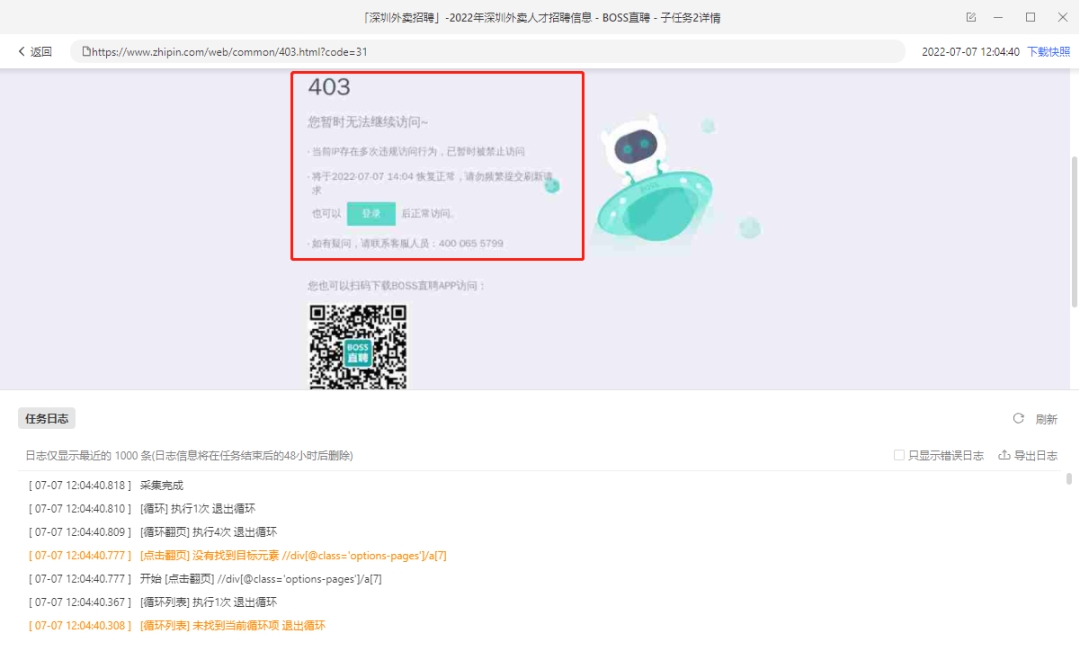
Task: Close the task detail window
Action: click(x=1059, y=17)
